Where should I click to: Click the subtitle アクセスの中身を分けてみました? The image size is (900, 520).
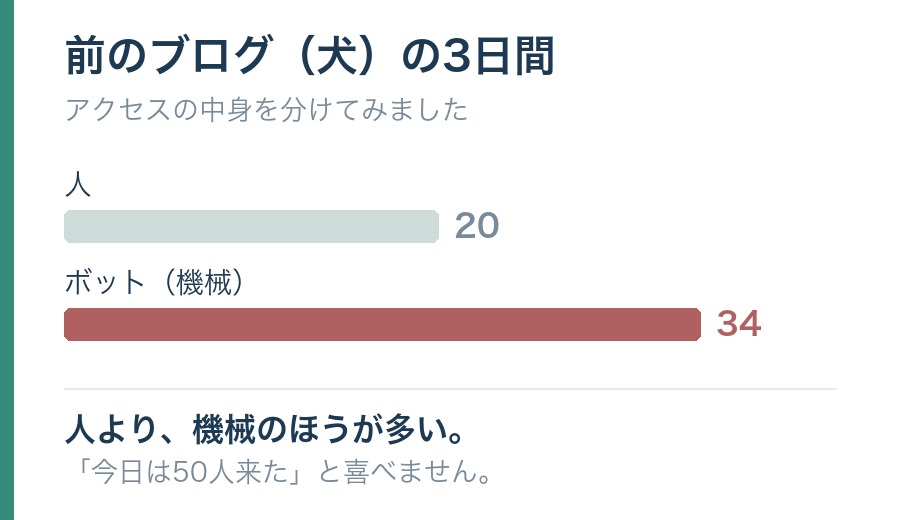coord(266,110)
